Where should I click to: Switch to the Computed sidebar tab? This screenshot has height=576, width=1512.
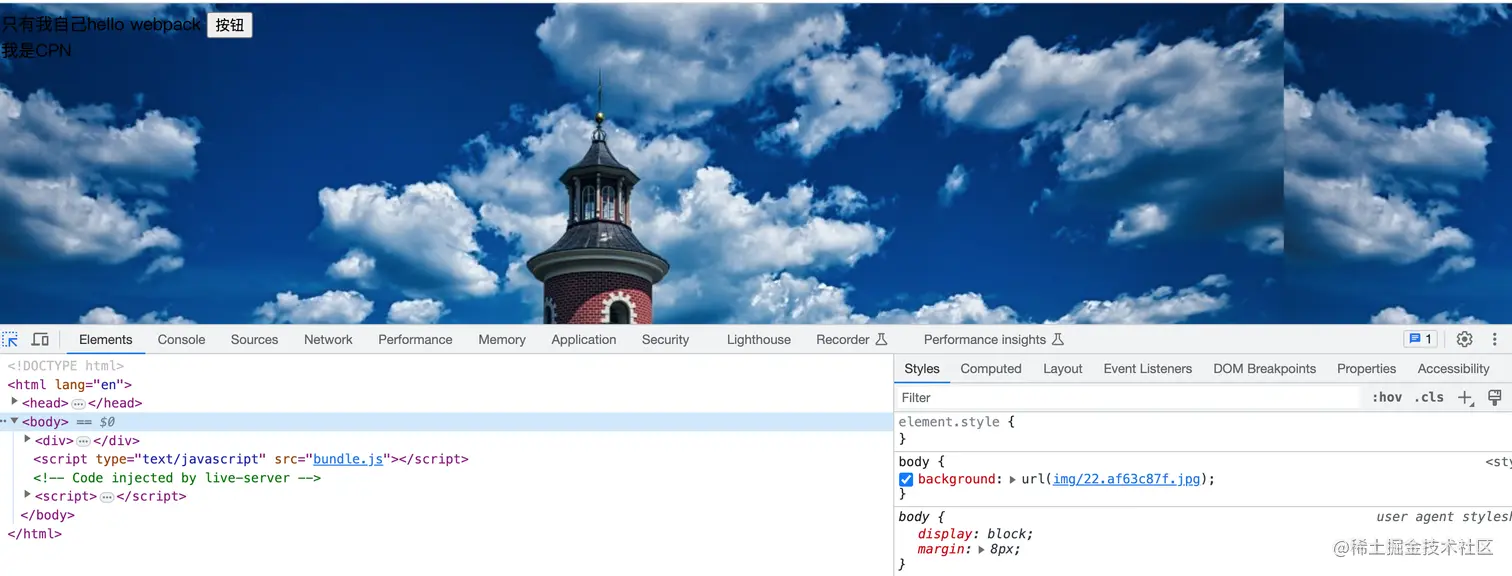[x=991, y=369]
